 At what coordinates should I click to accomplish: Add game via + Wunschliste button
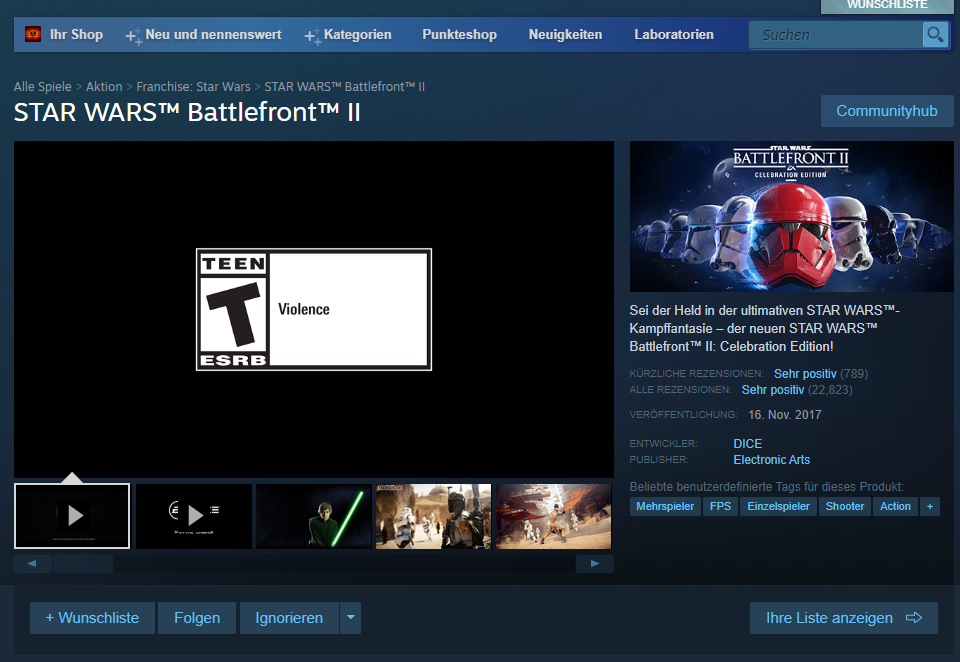[x=92, y=617]
